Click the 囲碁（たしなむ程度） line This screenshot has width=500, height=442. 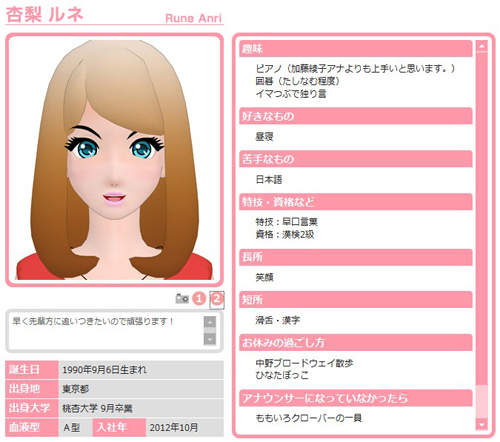coord(298,81)
